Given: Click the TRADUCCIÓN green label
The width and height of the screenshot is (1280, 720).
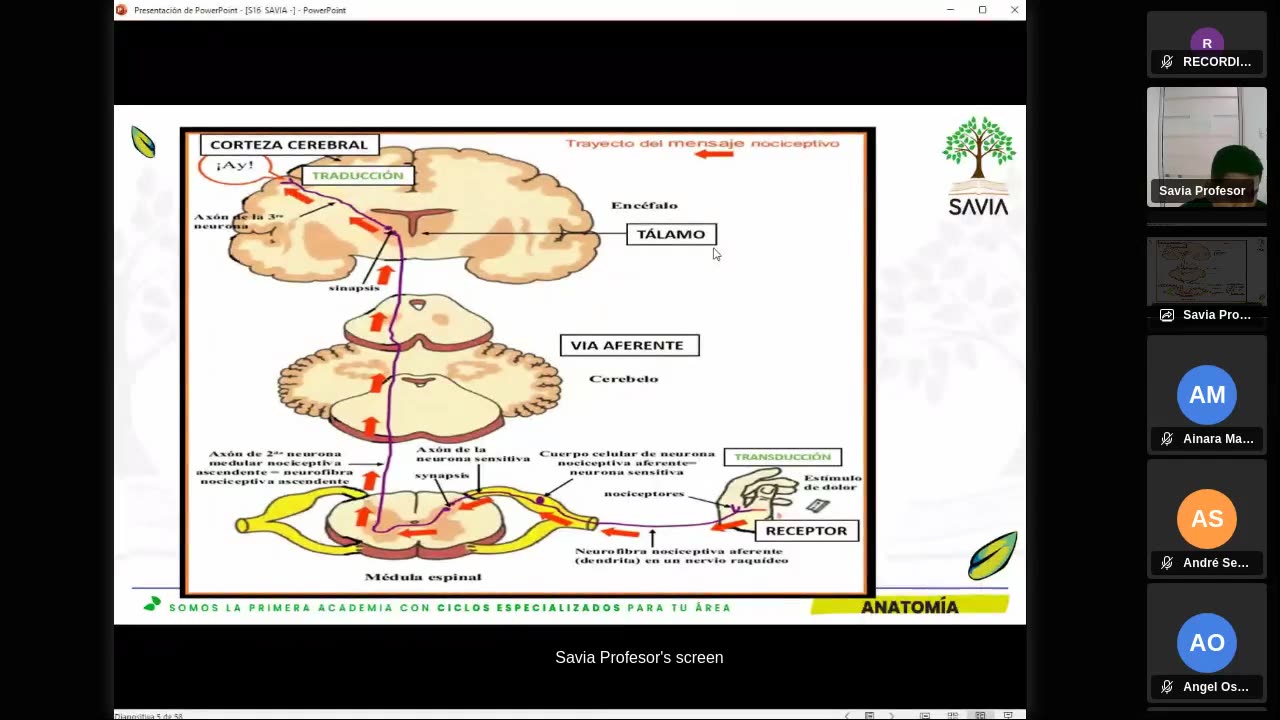Looking at the screenshot, I should pos(357,175).
